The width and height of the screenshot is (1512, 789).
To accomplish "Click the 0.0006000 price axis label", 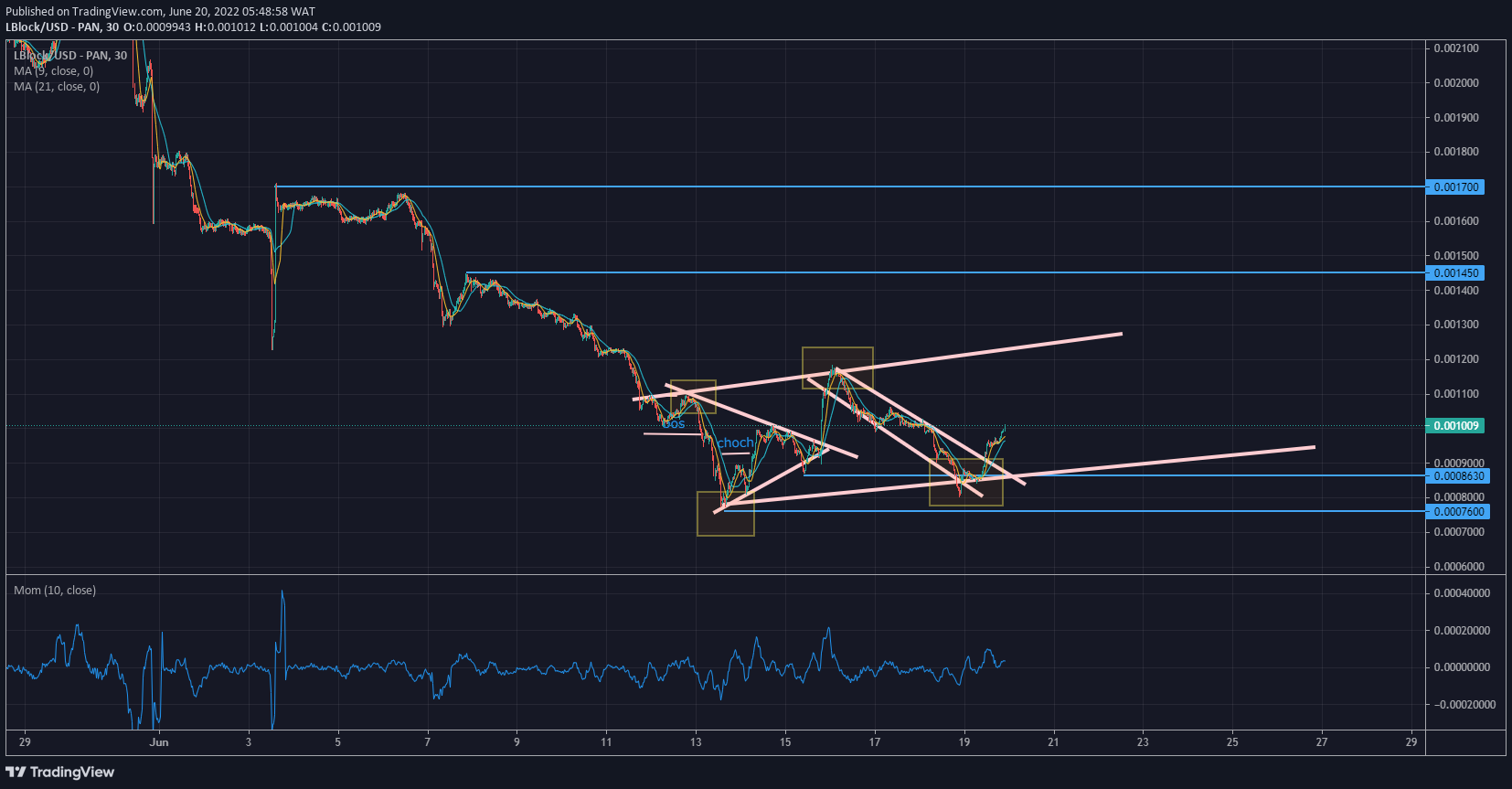I will click(1459, 566).
